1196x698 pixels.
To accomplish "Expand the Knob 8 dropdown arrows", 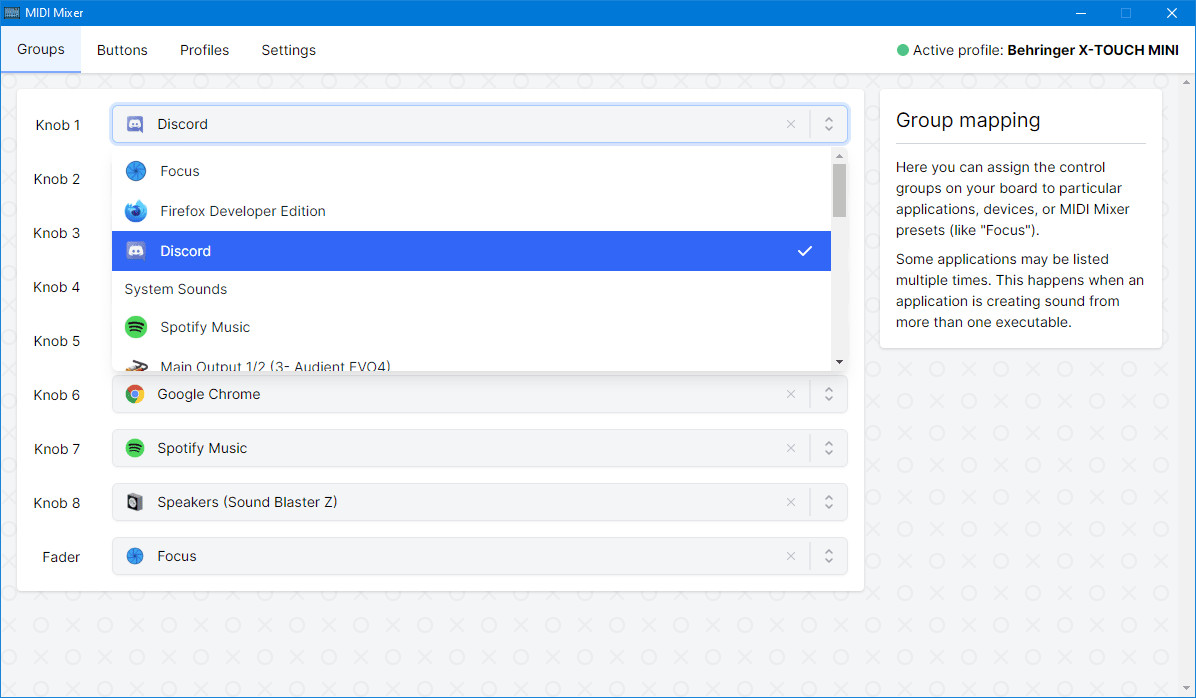I will coord(828,503).
